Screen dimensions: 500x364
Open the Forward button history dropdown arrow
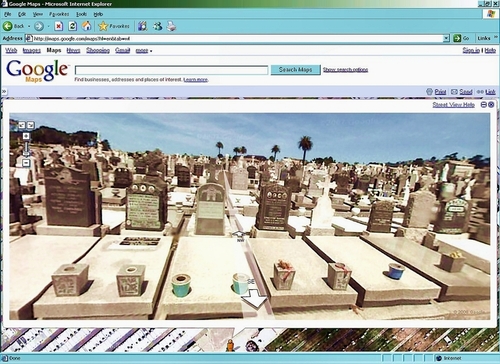pos(48,26)
